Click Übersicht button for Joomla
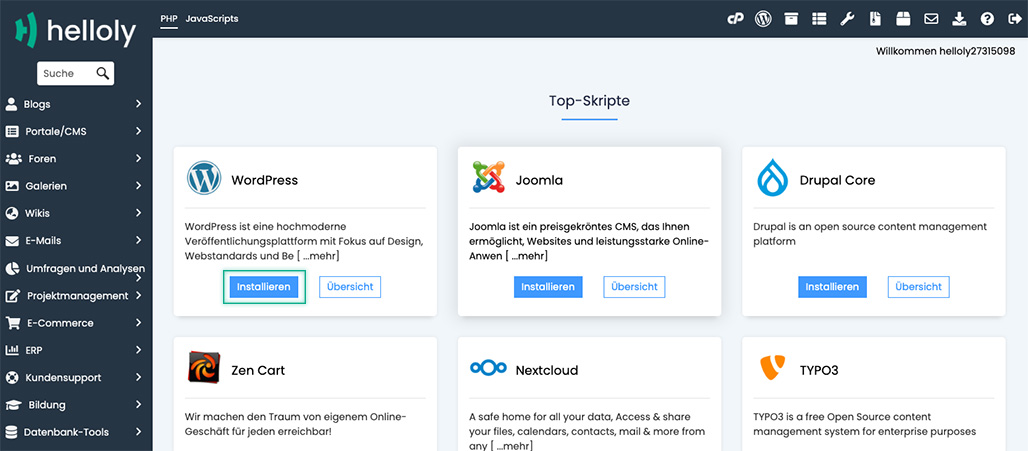Screen dimensions: 1028x451 [634, 287]
